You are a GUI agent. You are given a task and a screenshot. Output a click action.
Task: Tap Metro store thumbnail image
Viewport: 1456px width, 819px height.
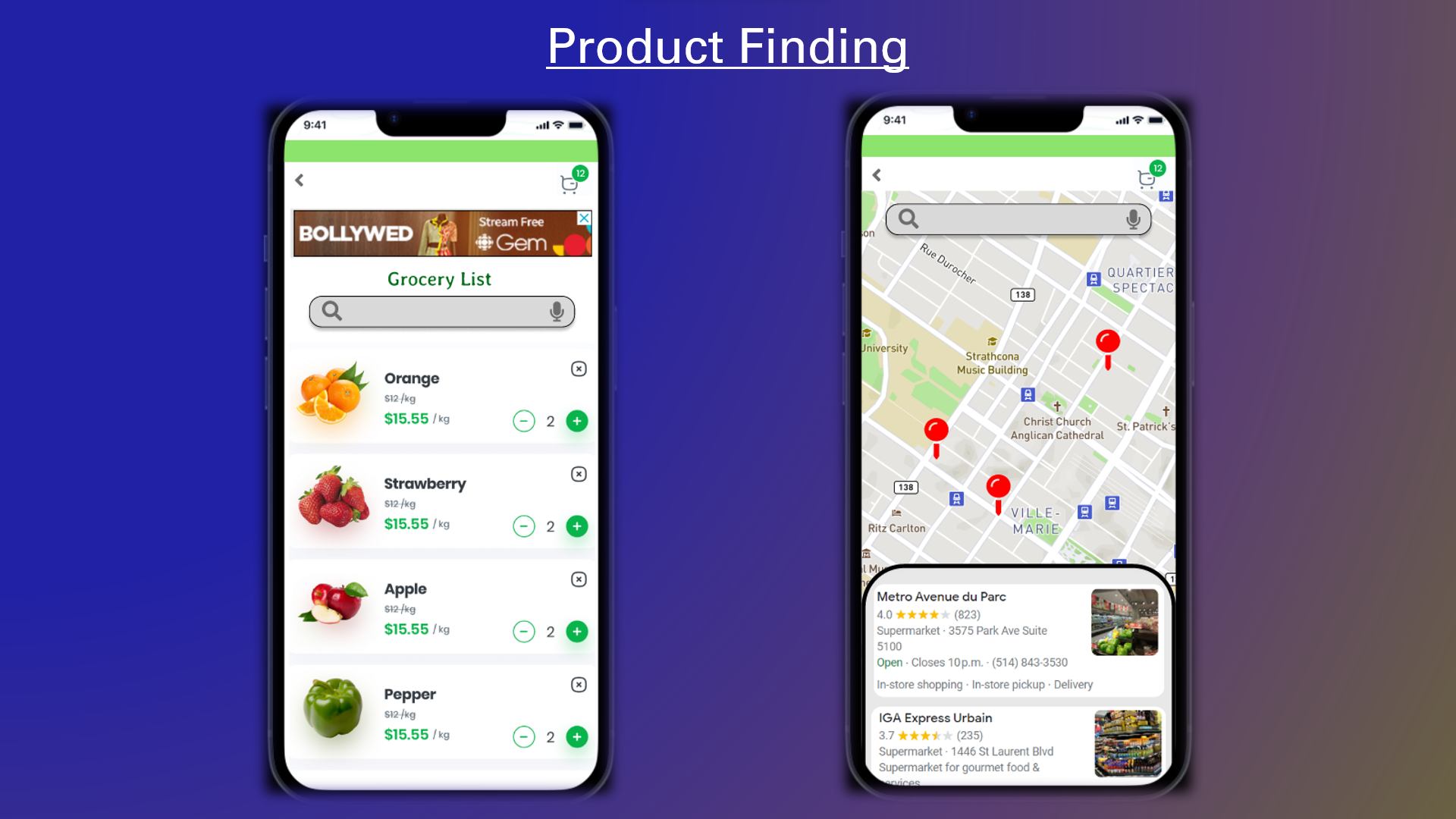pyautogui.click(x=1122, y=620)
